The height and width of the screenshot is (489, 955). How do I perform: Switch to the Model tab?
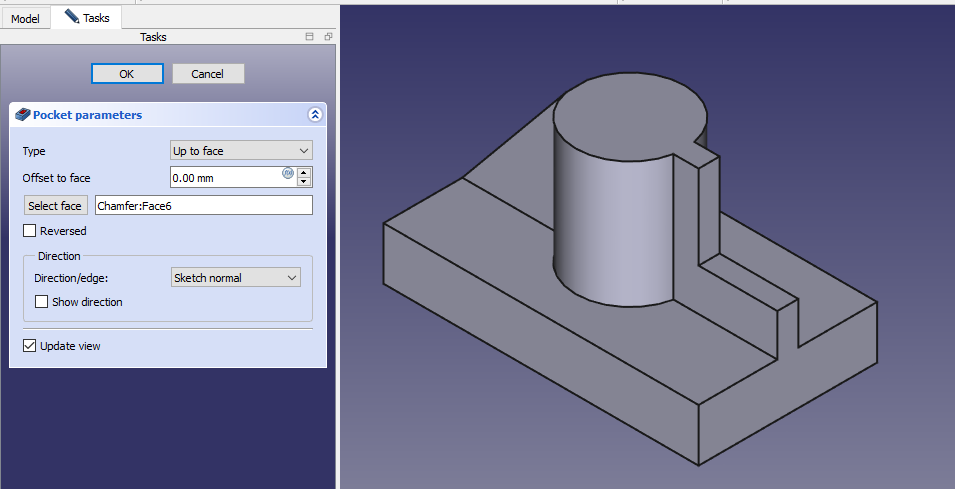25,18
